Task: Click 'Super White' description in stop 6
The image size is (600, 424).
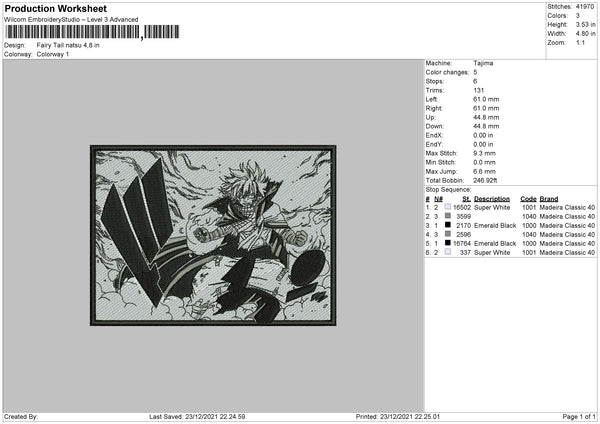Action: (492, 253)
